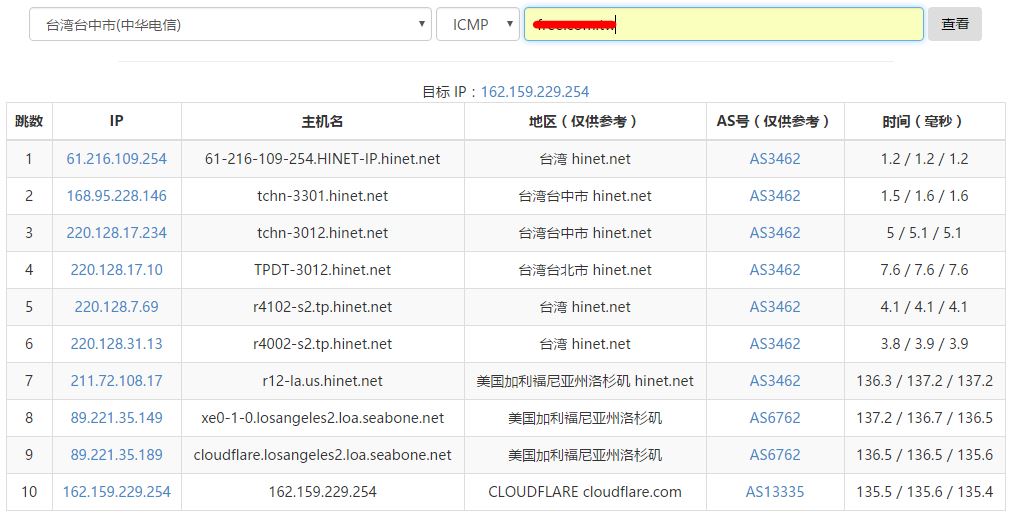Open AS3462 link in hop 1 row

[x=775, y=159]
